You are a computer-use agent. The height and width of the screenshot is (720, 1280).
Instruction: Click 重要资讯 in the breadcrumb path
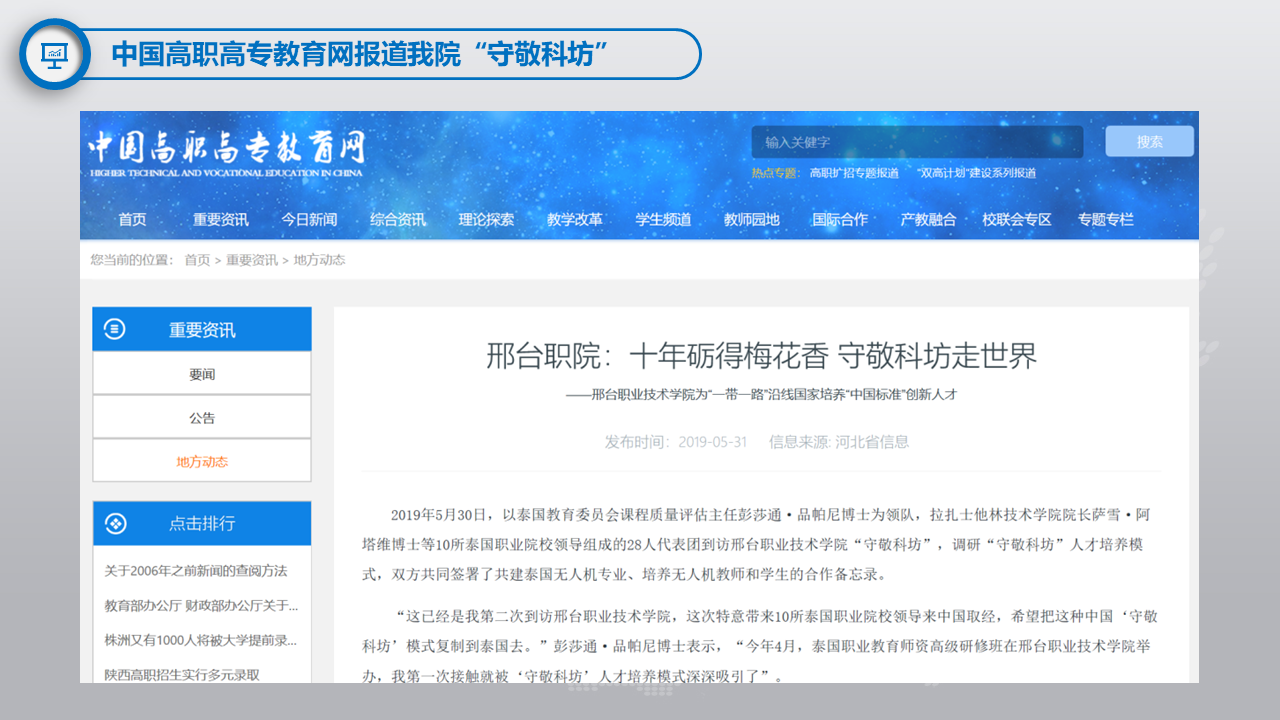tap(251, 260)
